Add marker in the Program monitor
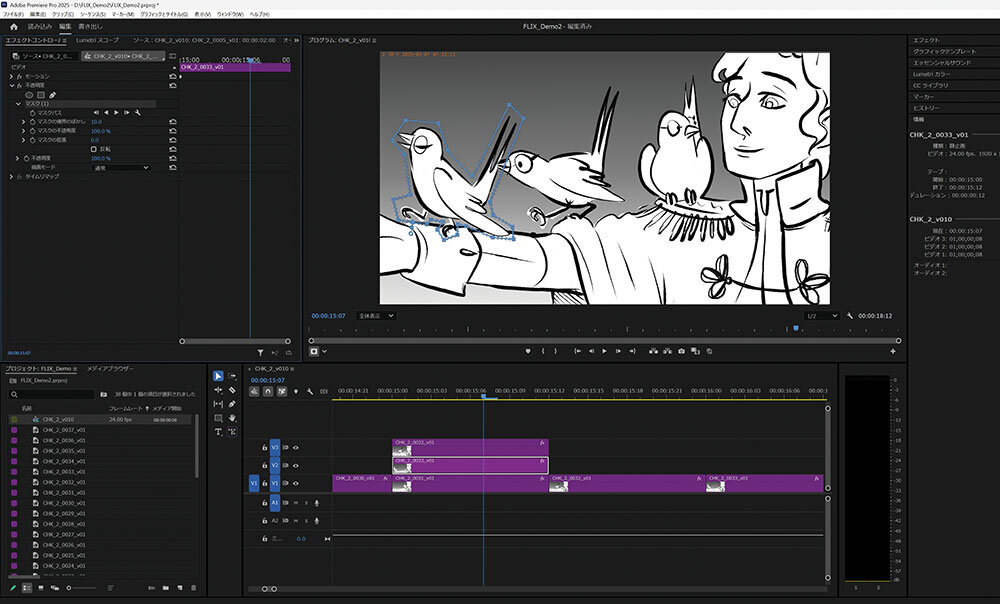The width and height of the screenshot is (1000, 604). click(527, 351)
